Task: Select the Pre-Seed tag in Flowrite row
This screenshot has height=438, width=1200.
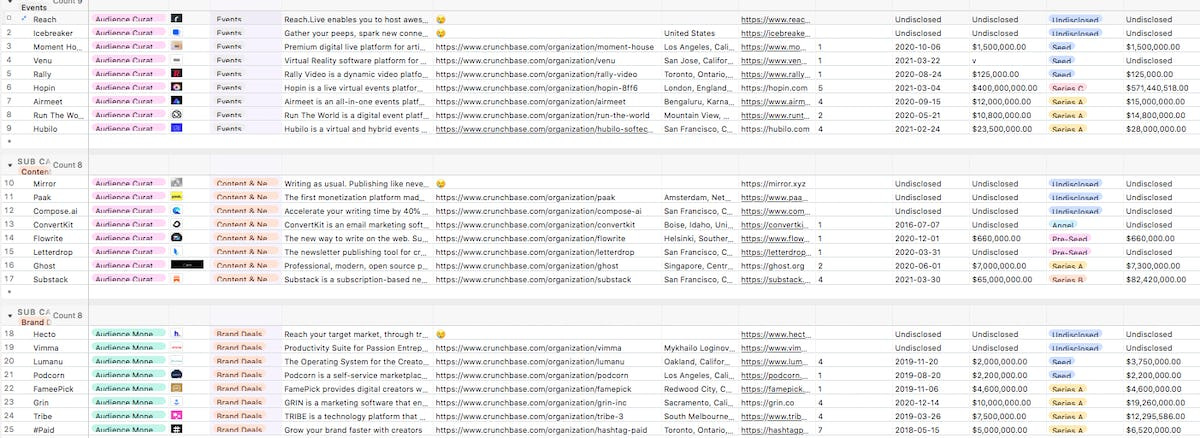Action: 1070,238
